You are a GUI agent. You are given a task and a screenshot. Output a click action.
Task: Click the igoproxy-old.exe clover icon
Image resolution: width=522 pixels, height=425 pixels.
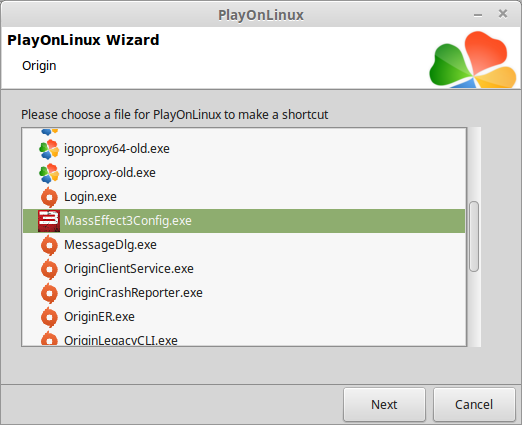tap(49, 173)
